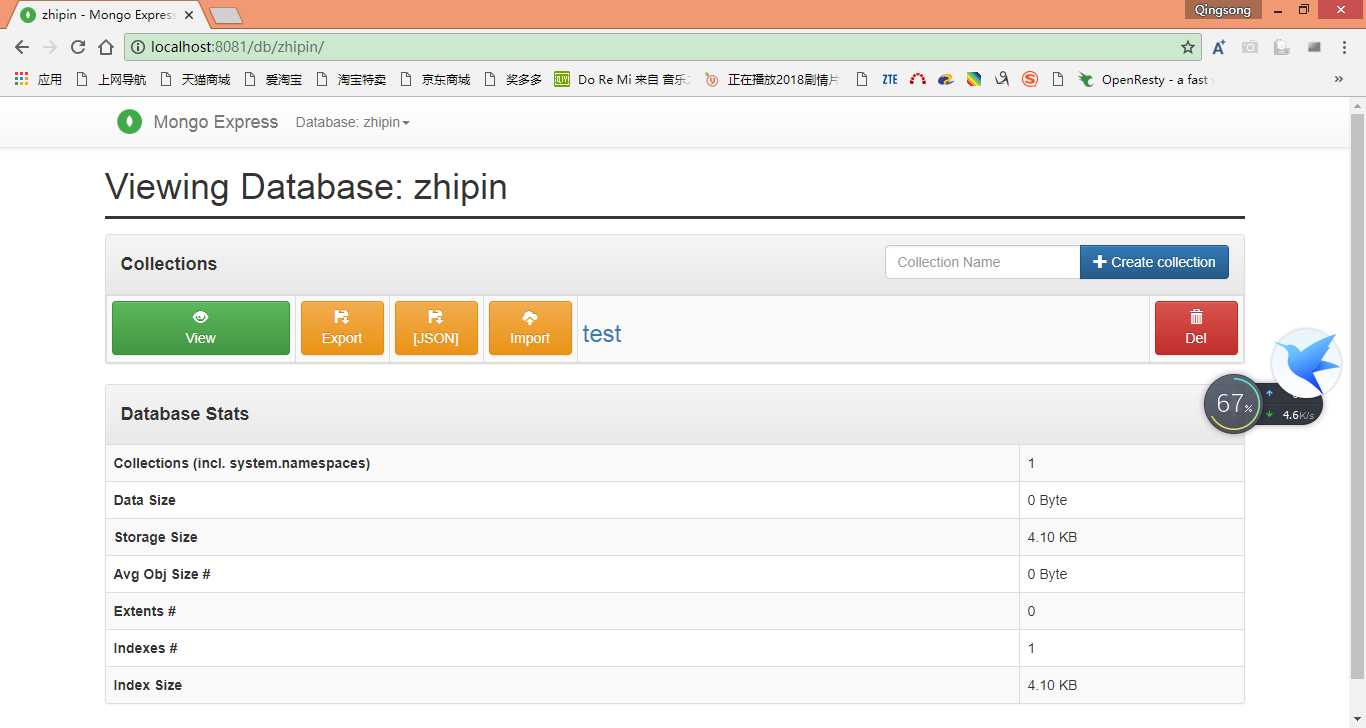Delete the test collection with Del

coord(1196,328)
